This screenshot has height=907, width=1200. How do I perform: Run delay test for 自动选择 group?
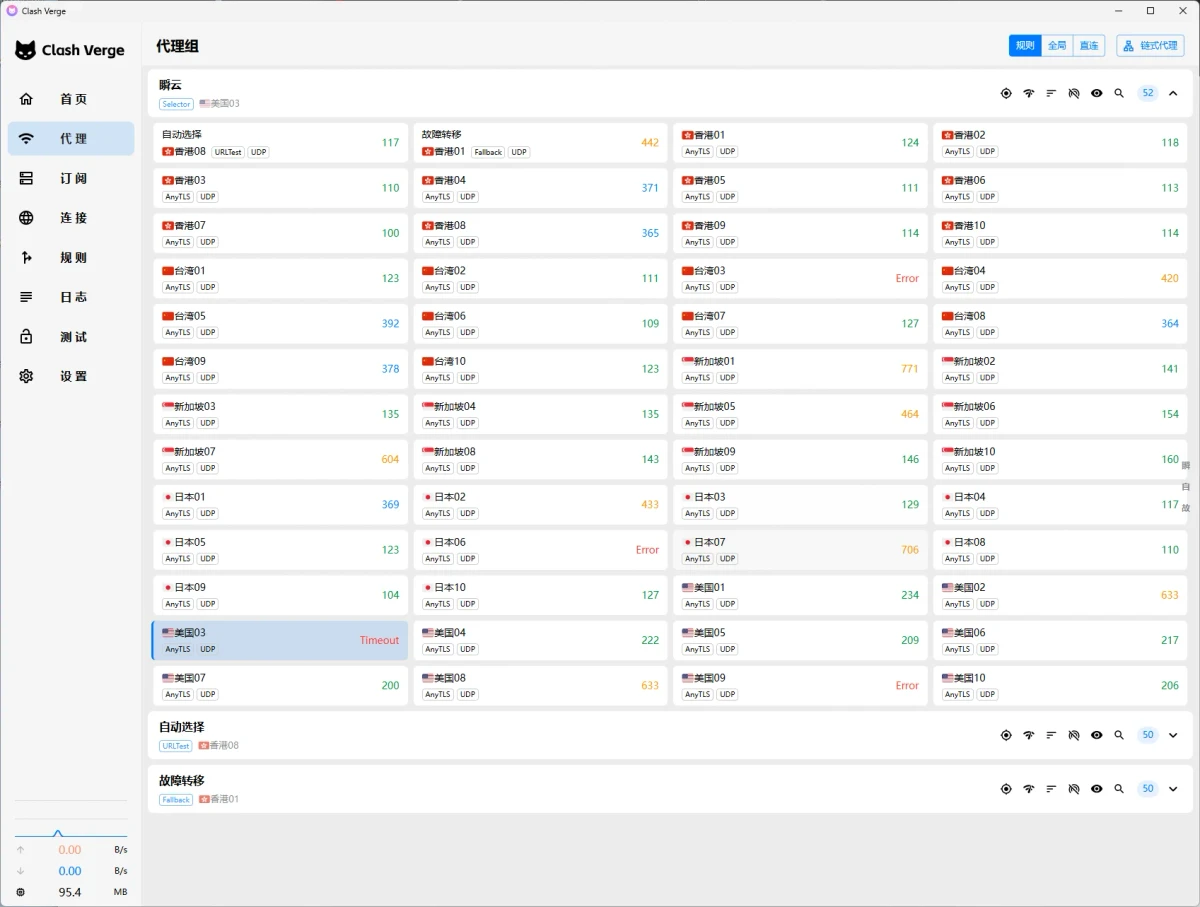pyautogui.click(x=1029, y=735)
